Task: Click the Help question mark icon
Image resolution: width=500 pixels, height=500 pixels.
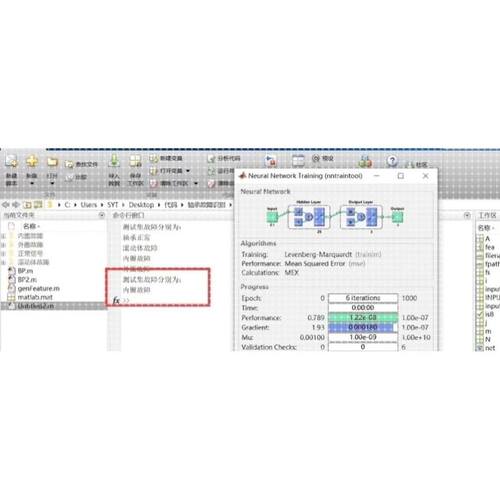Action: point(392,161)
